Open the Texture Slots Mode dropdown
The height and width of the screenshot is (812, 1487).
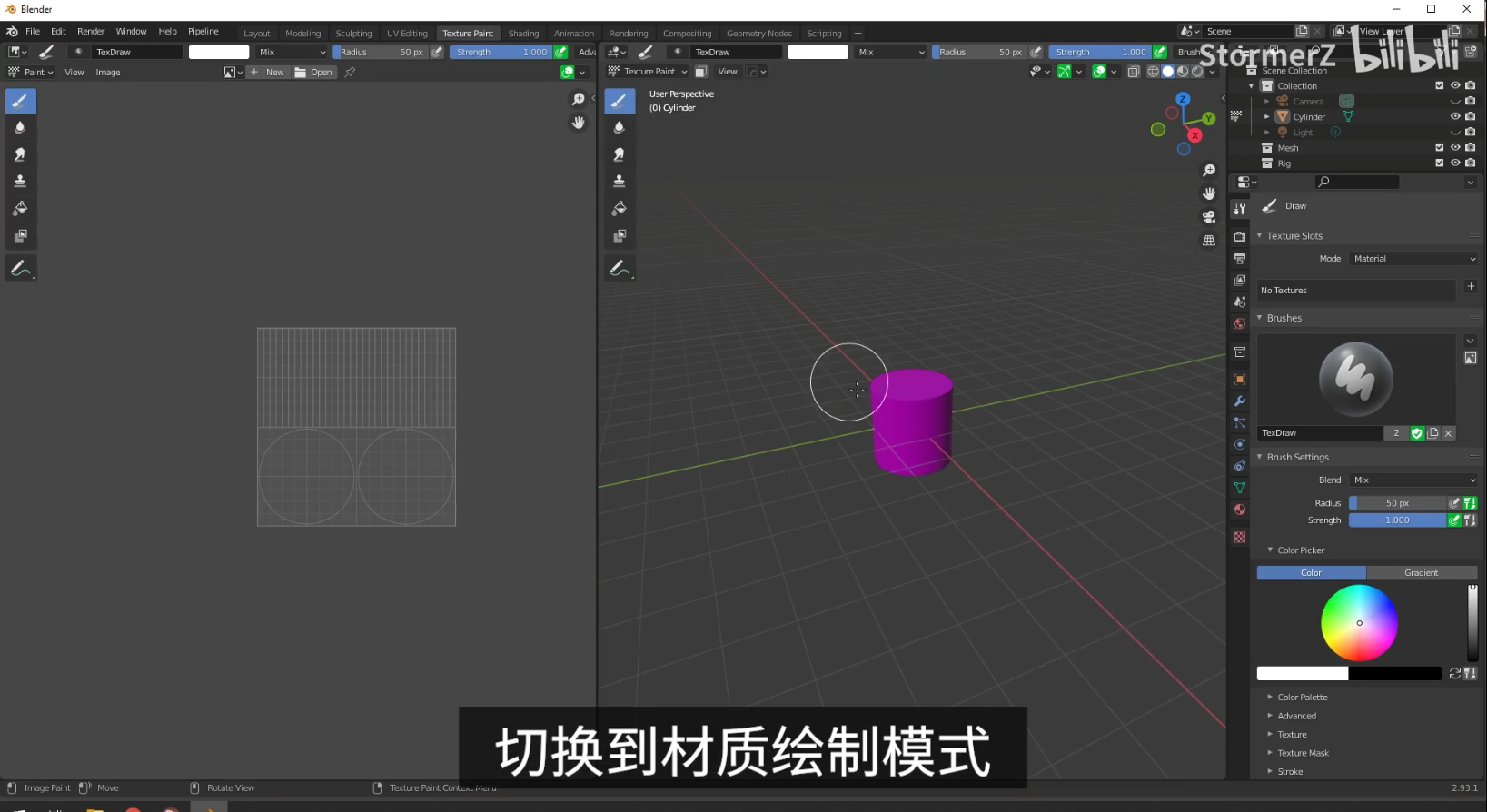(1414, 259)
